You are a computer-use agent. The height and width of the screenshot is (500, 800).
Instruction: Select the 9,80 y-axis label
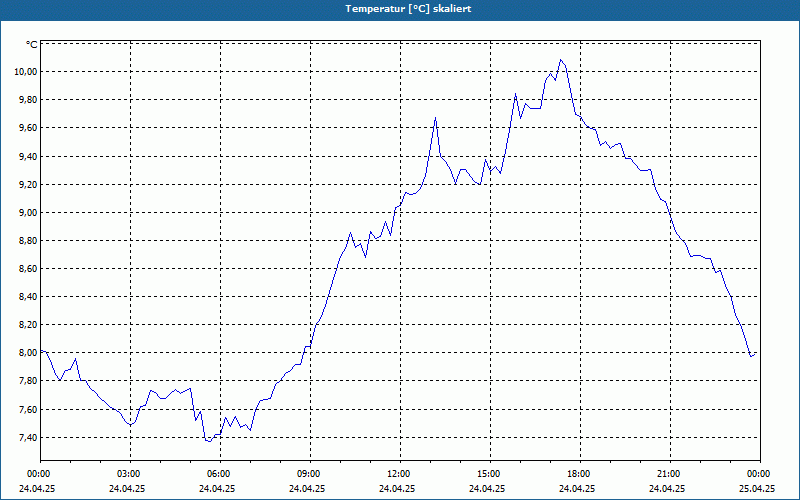[x=28, y=99]
